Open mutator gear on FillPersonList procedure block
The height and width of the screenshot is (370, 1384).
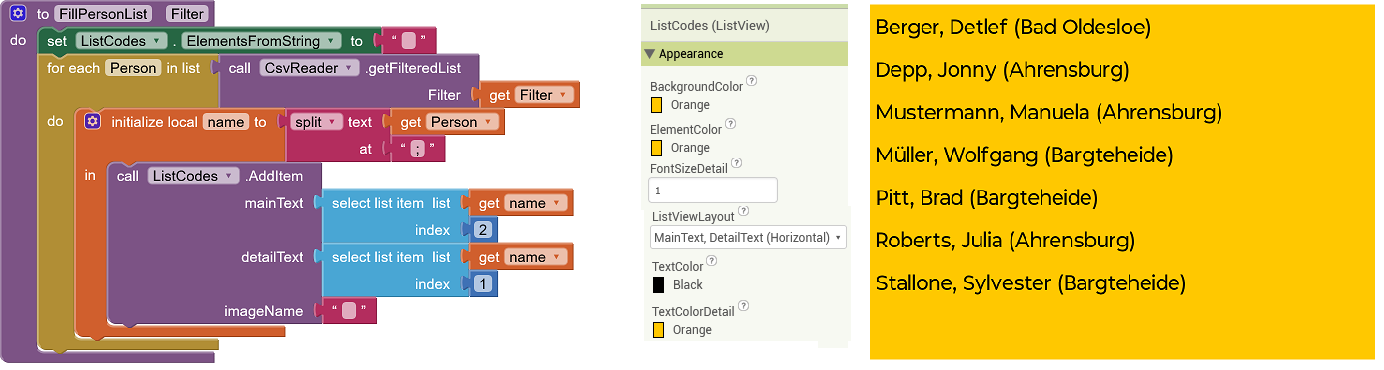click(x=18, y=14)
